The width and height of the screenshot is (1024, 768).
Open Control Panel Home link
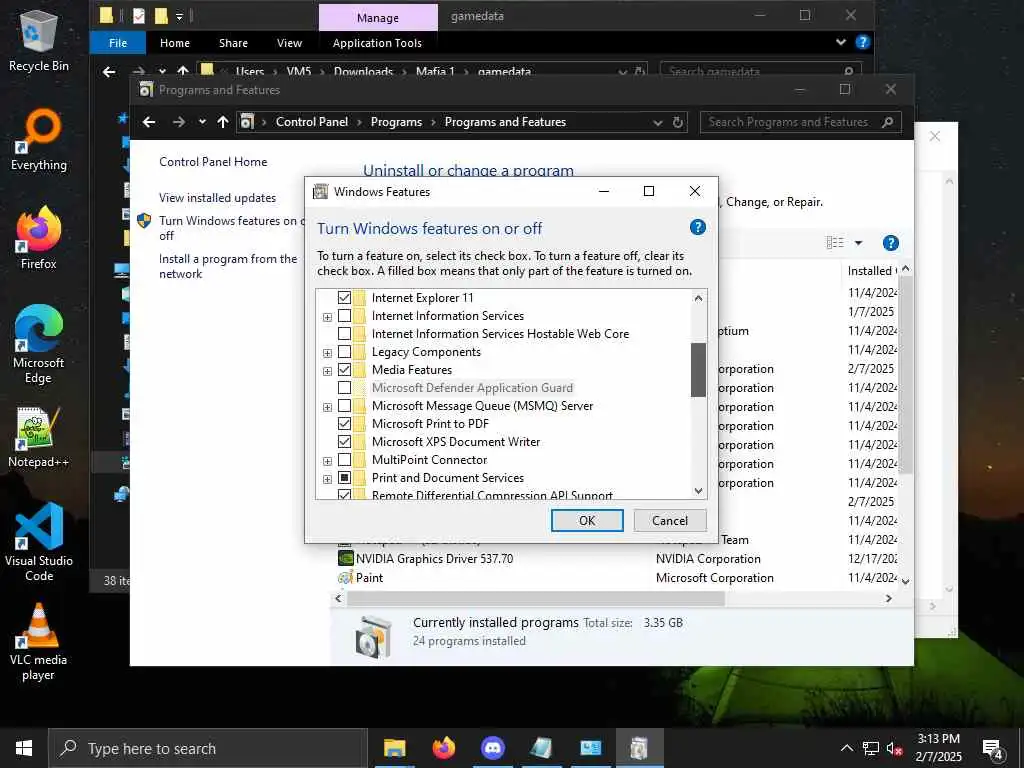pyautogui.click(x=213, y=162)
